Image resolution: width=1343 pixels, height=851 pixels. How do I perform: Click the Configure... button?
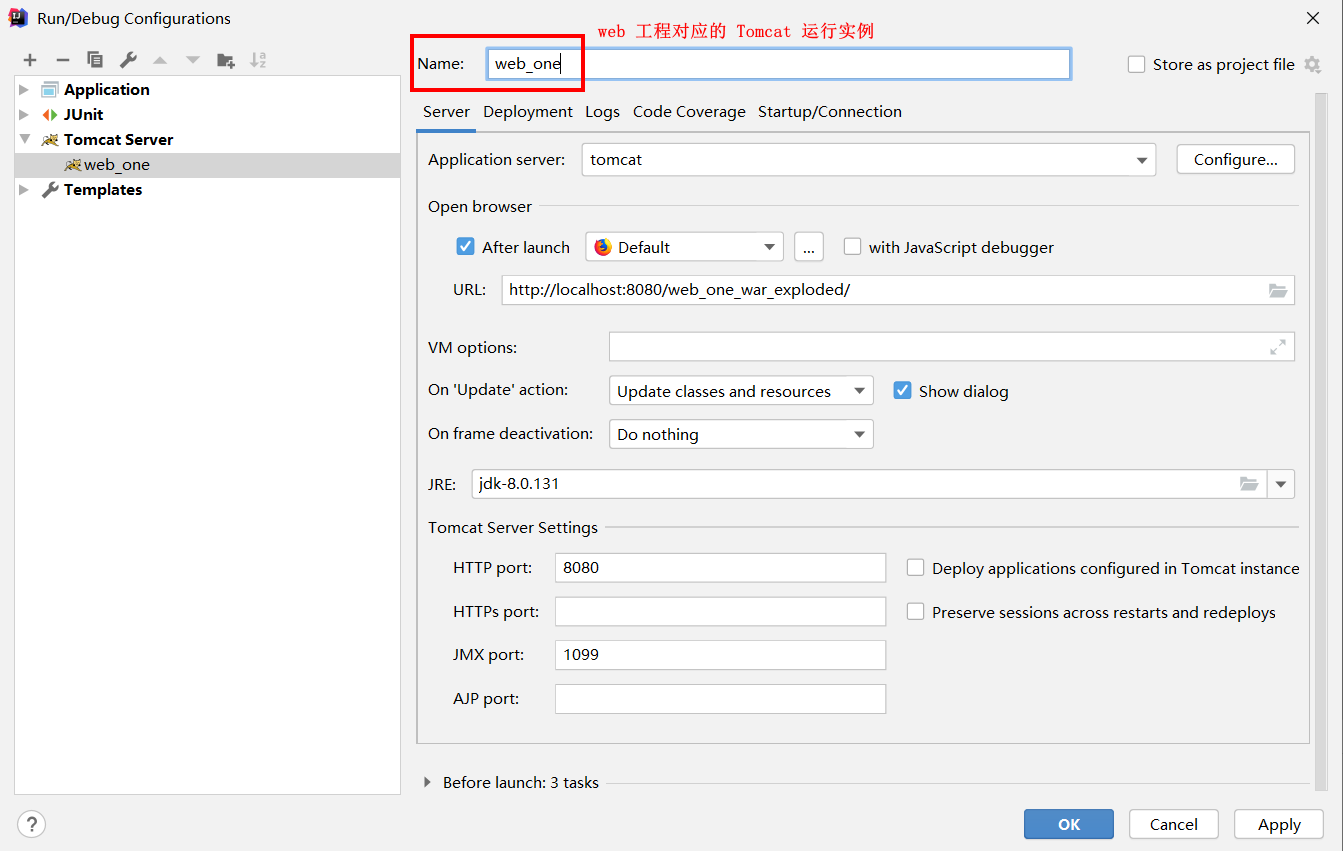click(1236, 160)
